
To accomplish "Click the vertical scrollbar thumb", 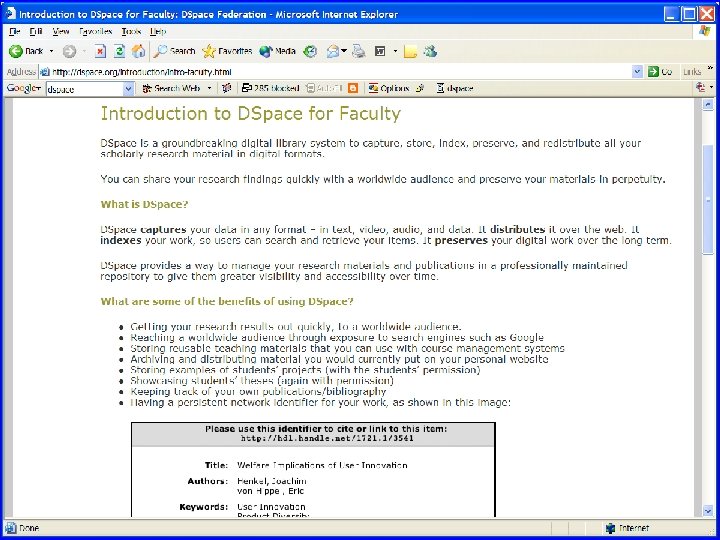I will (x=708, y=199).
